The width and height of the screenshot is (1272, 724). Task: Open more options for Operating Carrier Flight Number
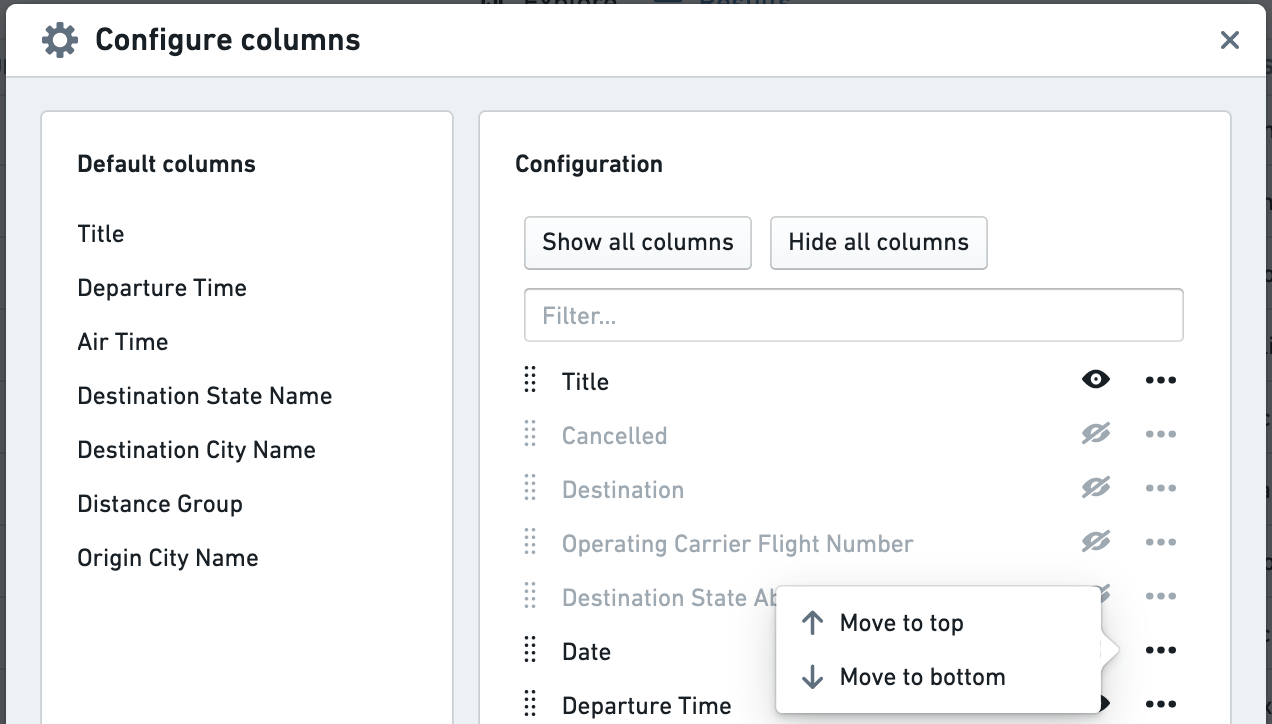click(x=1160, y=542)
